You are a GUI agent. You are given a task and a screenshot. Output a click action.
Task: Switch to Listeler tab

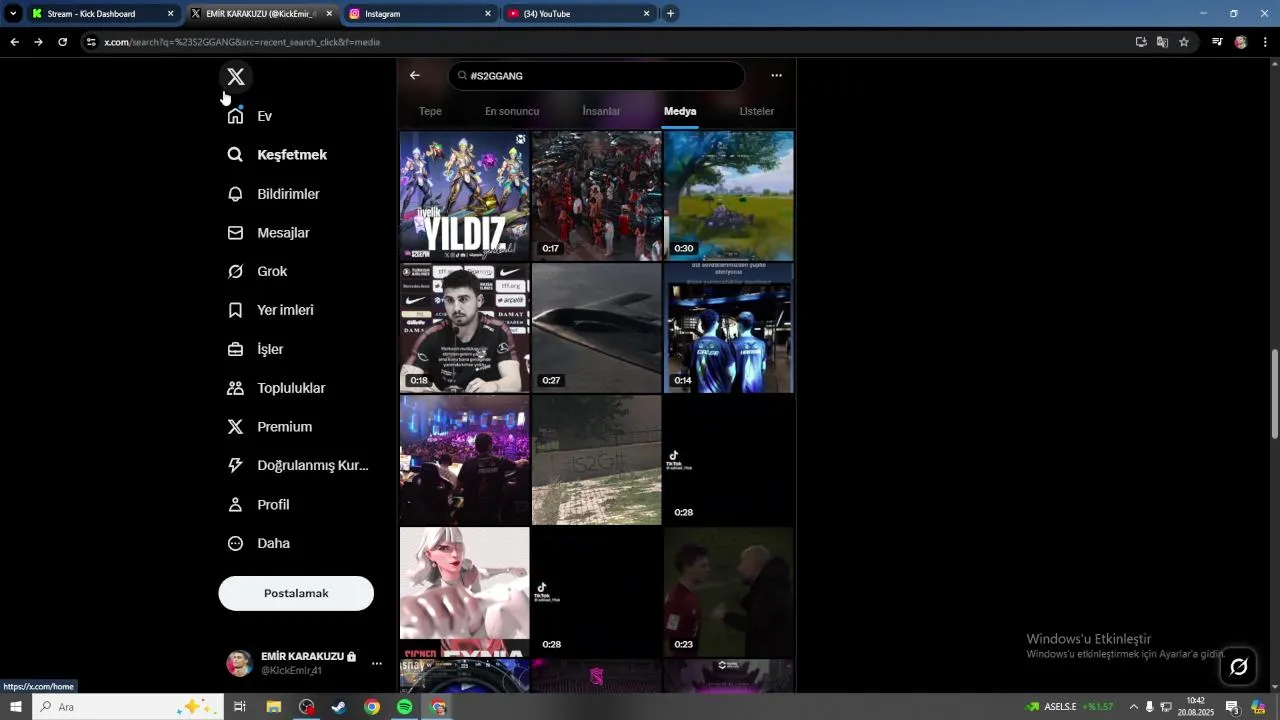click(x=756, y=111)
